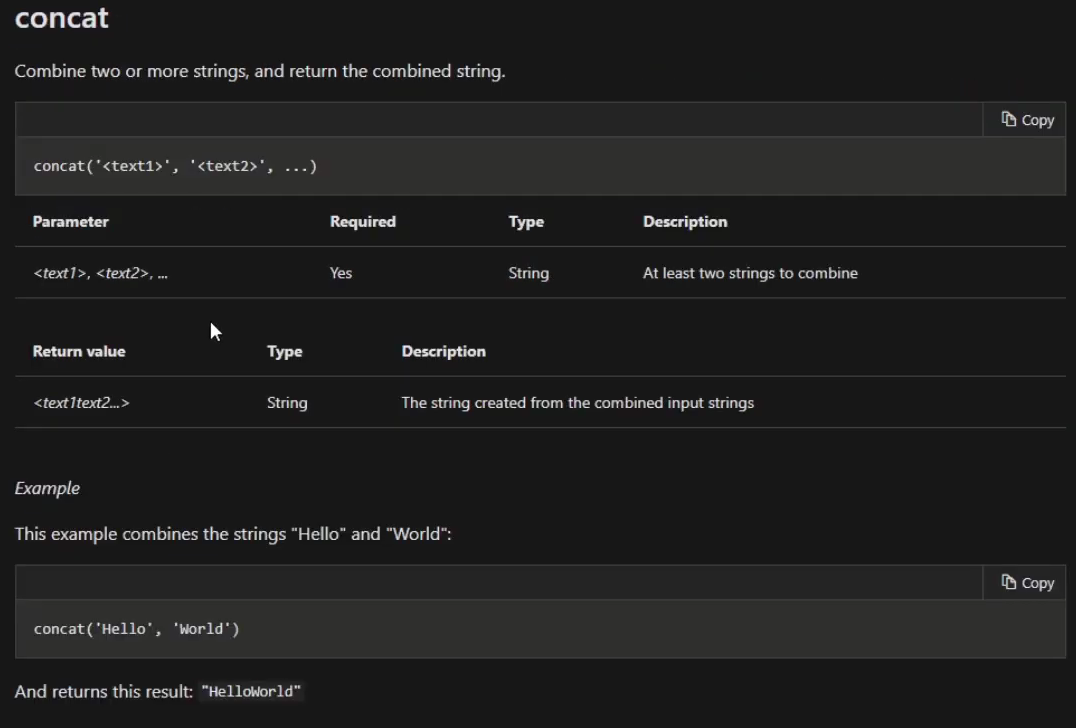This screenshot has height=728, width=1076.
Task: Click the "String" cell in the return value row
Action: click(287, 403)
